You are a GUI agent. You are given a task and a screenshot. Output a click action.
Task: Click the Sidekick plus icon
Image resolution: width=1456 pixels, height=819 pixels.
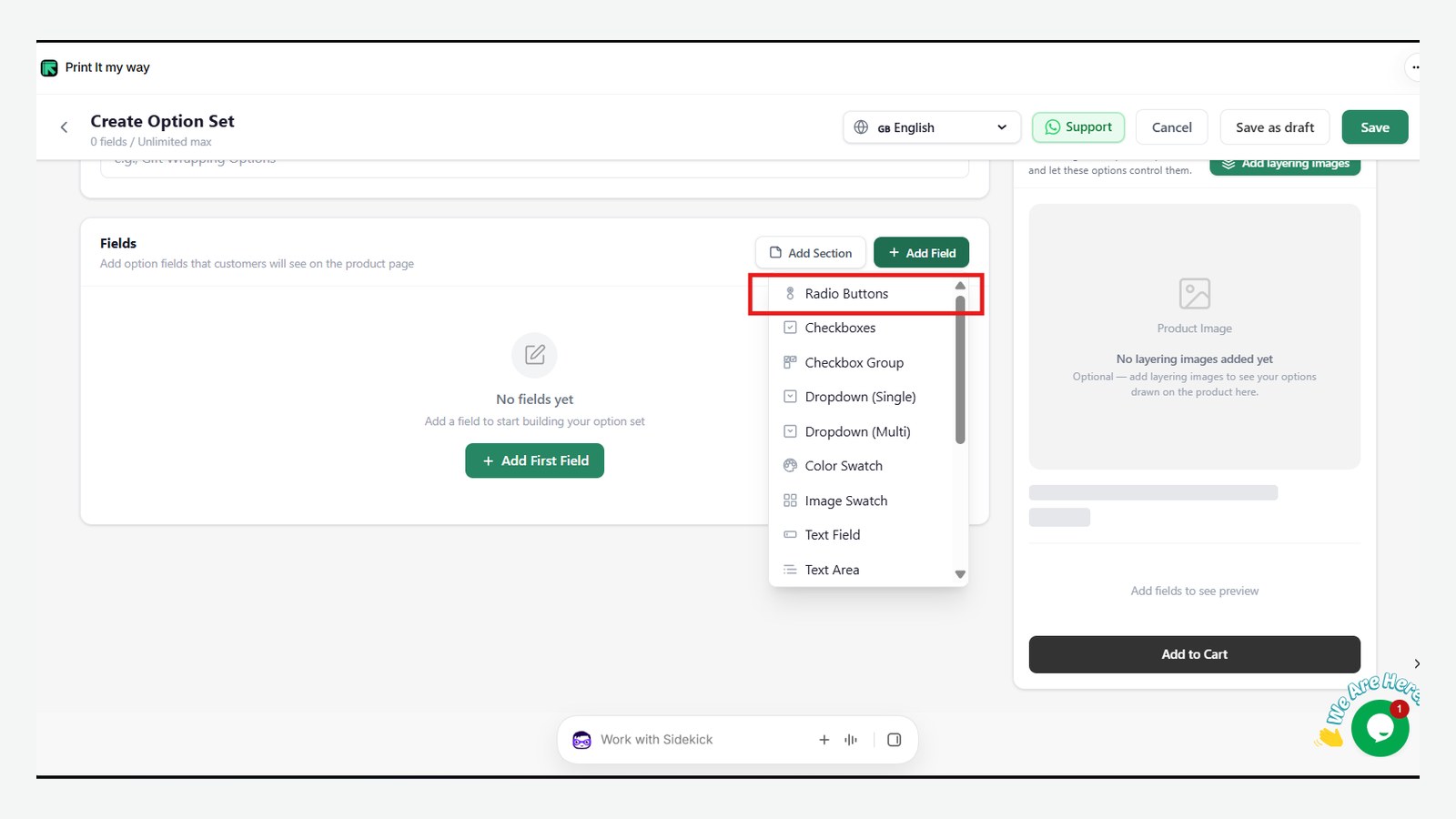click(x=824, y=740)
